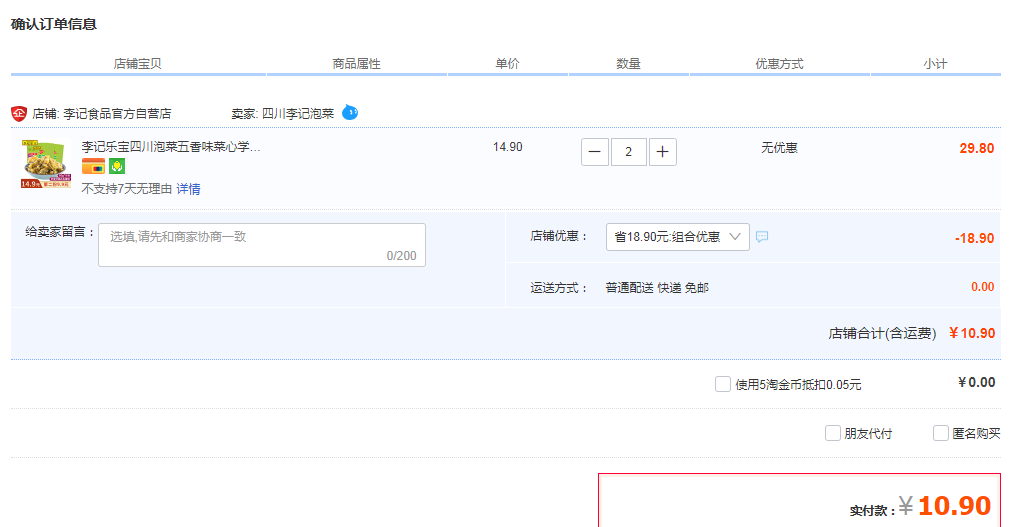Increase quantity with the plus button

(x=662, y=152)
